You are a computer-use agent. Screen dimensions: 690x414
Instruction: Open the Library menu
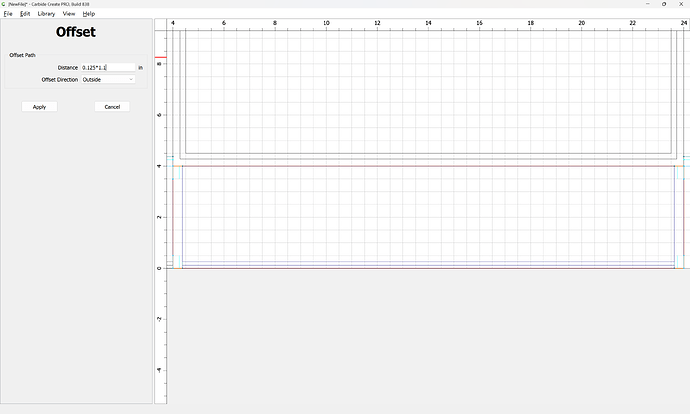(x=46, y=14)
